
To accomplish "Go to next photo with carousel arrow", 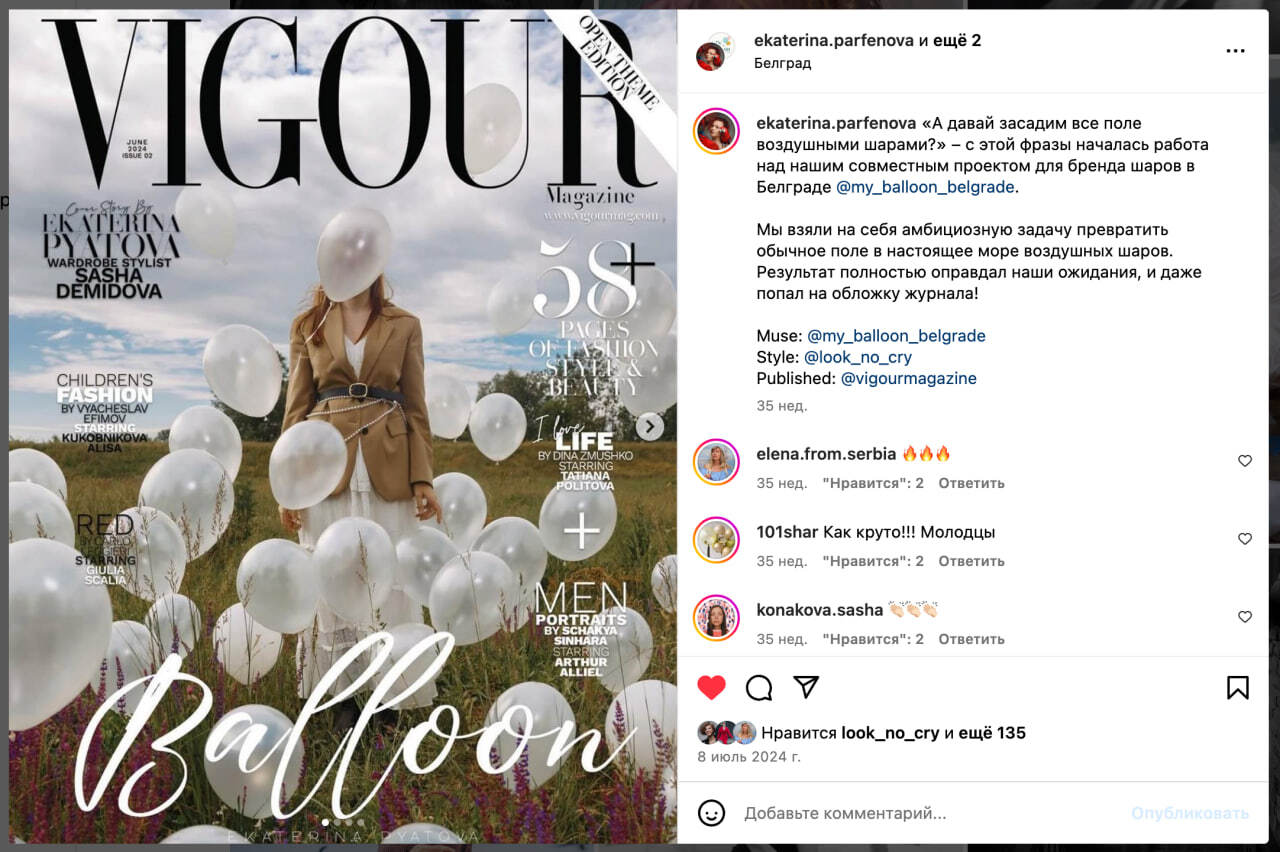I will [x=650, y=427].
